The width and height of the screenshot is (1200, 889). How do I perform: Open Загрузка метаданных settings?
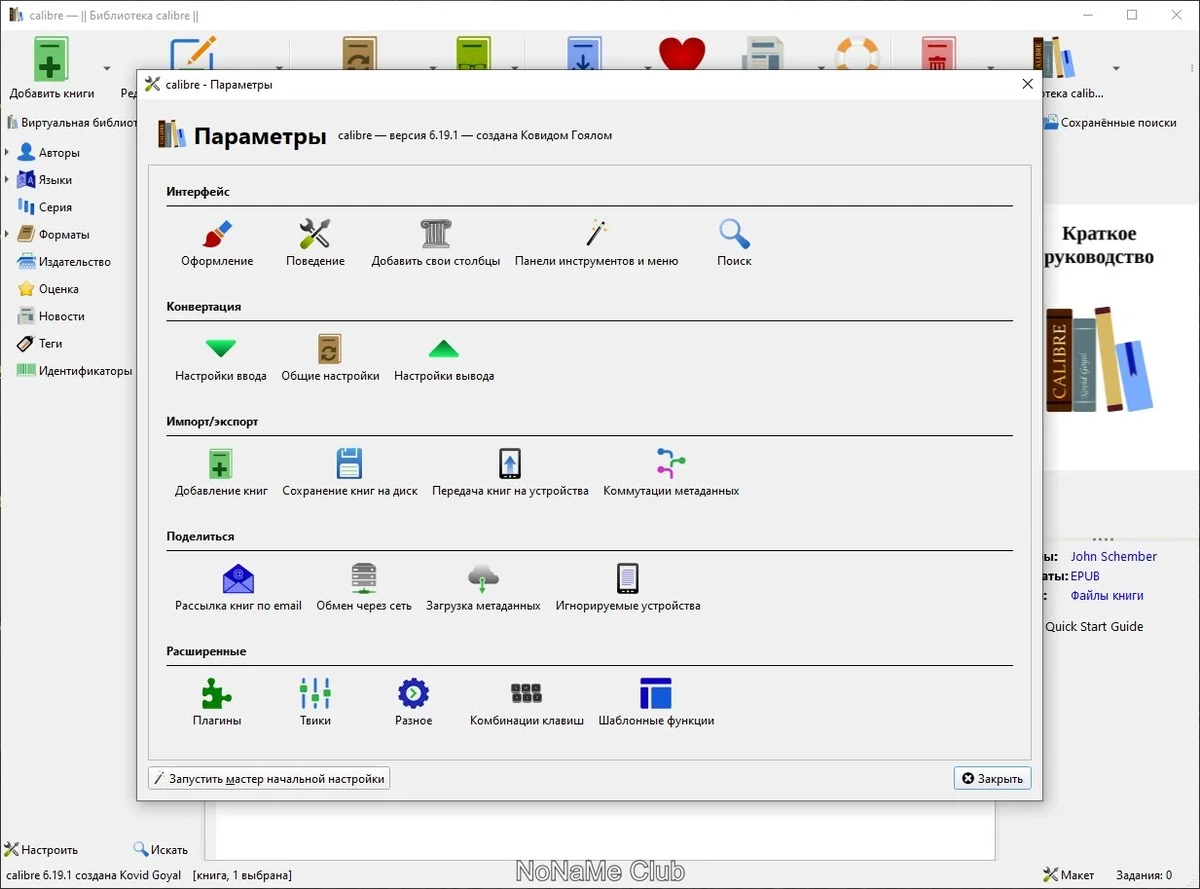pos(483,588)
